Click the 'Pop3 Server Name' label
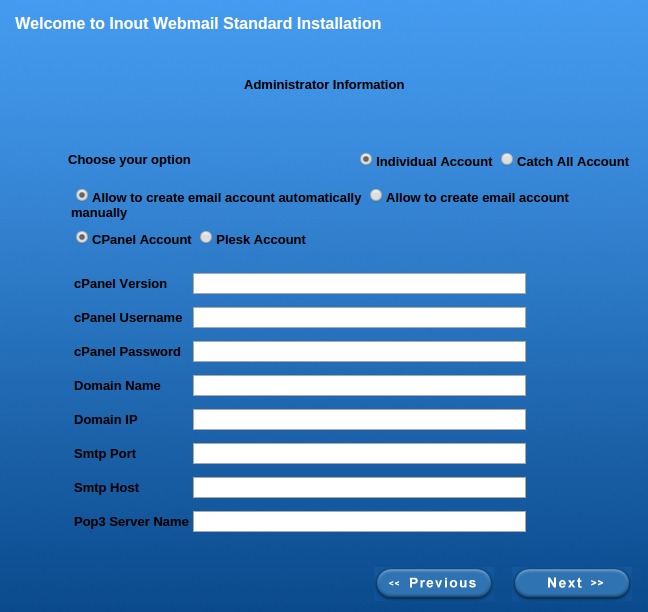The image size is (648, 612). tap(131, 522)
